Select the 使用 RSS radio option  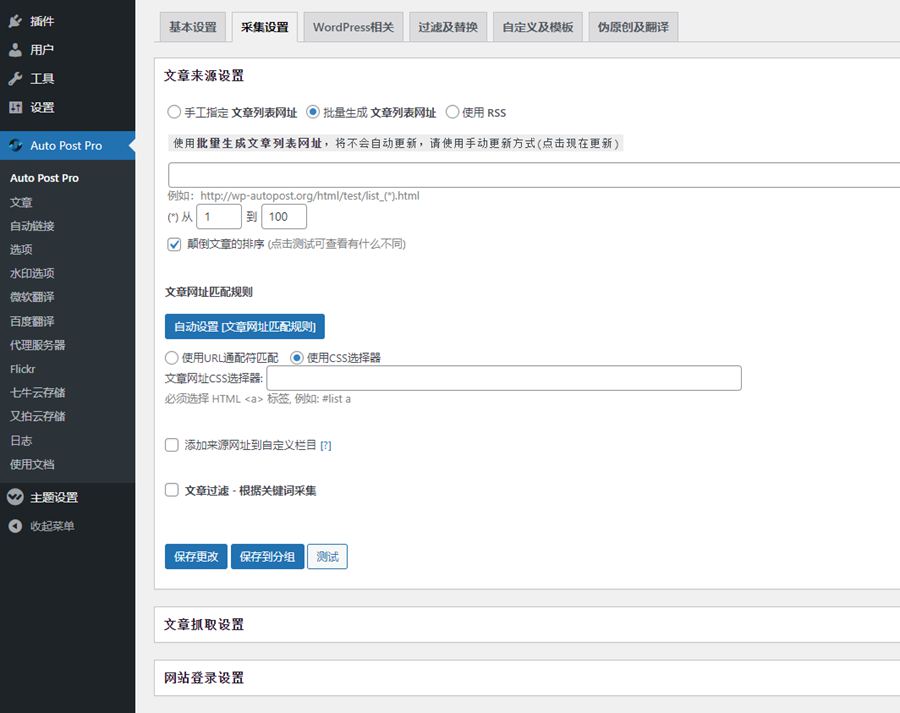pyautogui.click(x=452, y=113)
